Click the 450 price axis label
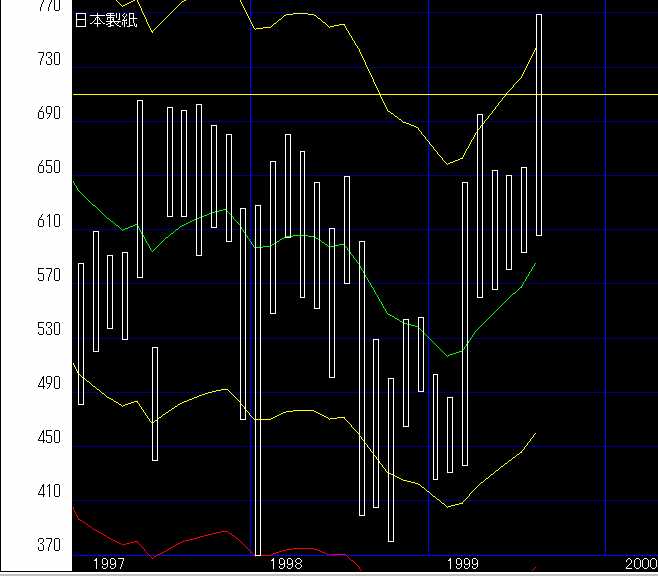The image size is (658, 577). pyautogui.click(x=48, y=438)
